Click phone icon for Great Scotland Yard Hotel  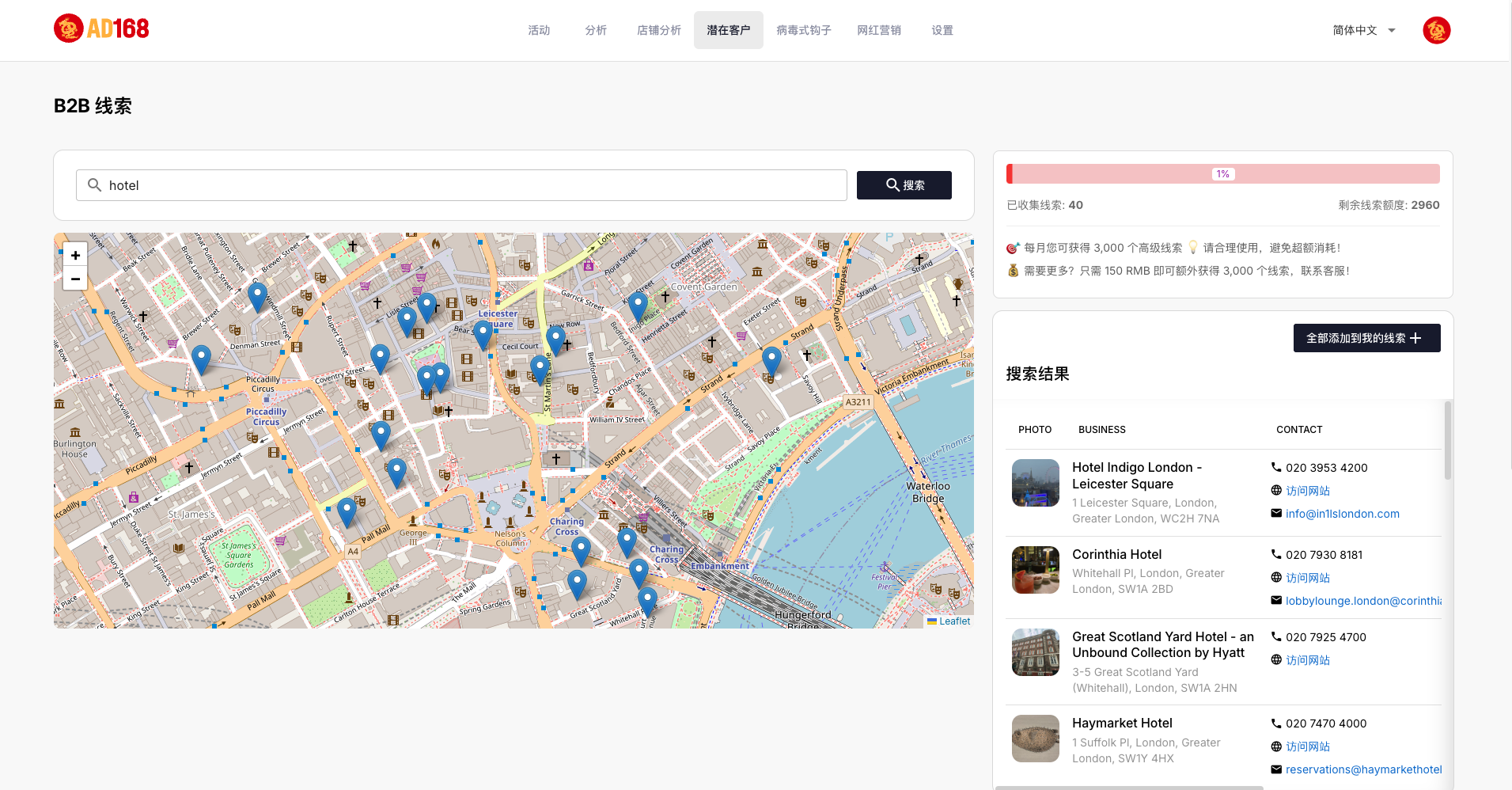click(x=1275, y=636)
